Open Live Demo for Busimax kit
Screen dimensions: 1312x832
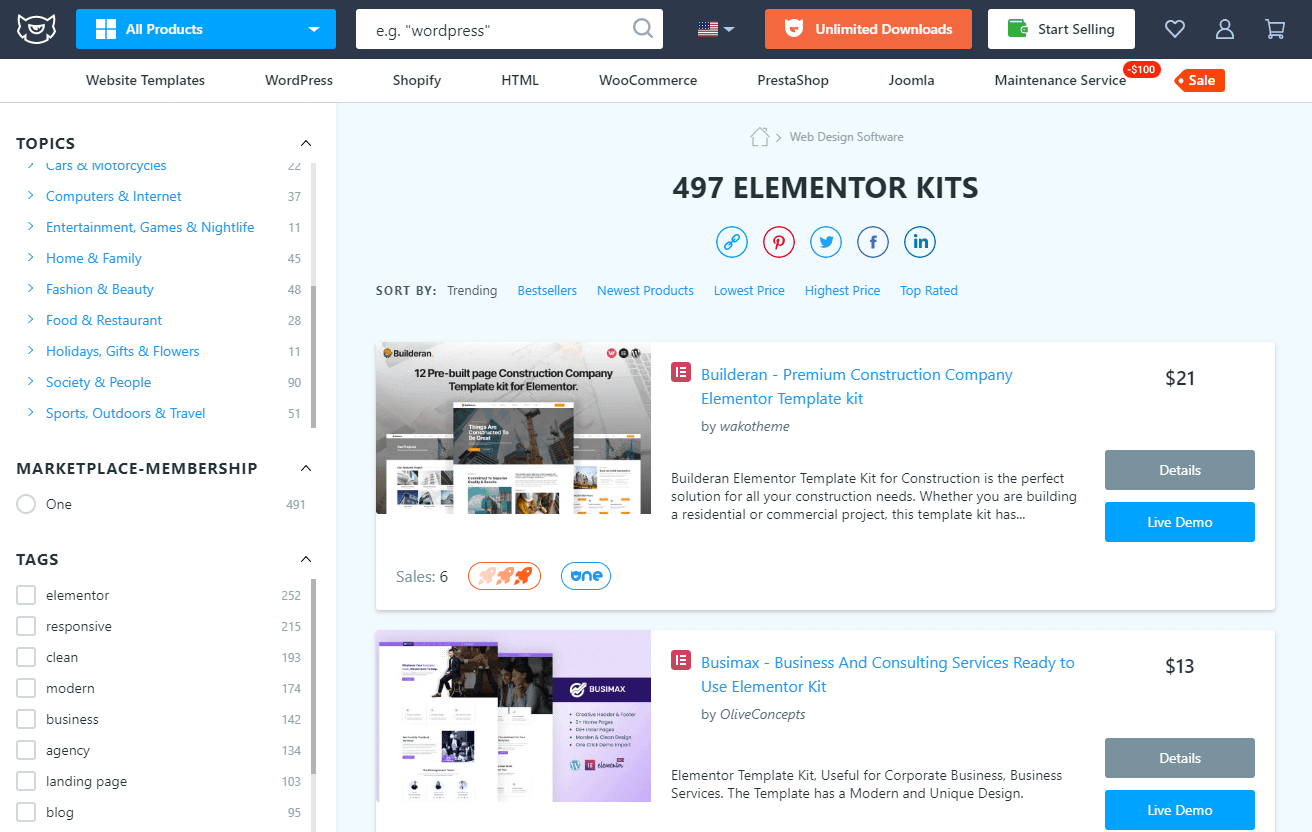(1180, 810)
